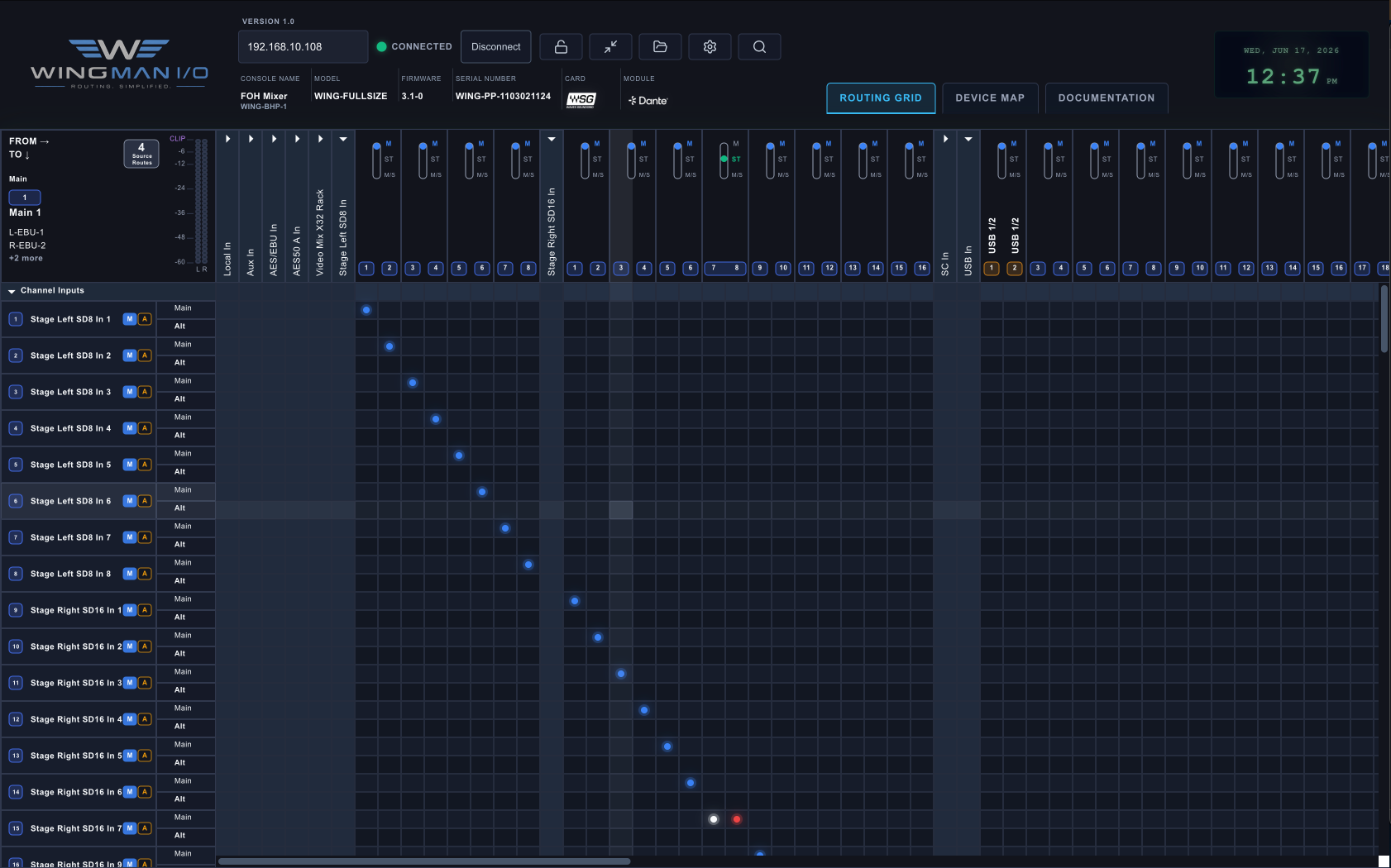Toggle the orange A badge on Stage Right SD16 In 7
Viewport: 1391px width, 868px height.
145,828
